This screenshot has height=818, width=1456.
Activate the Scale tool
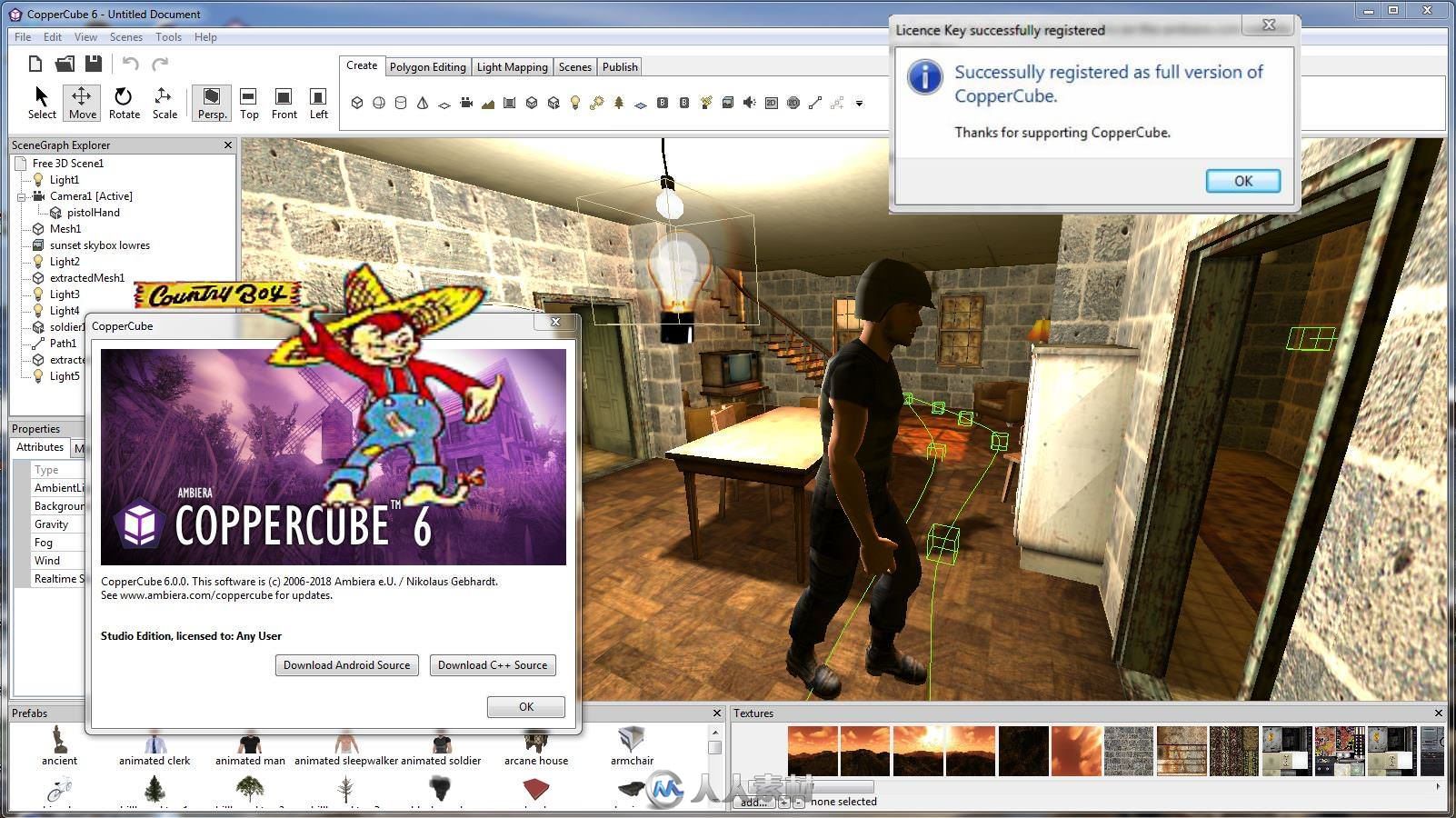tap(165, 103)
